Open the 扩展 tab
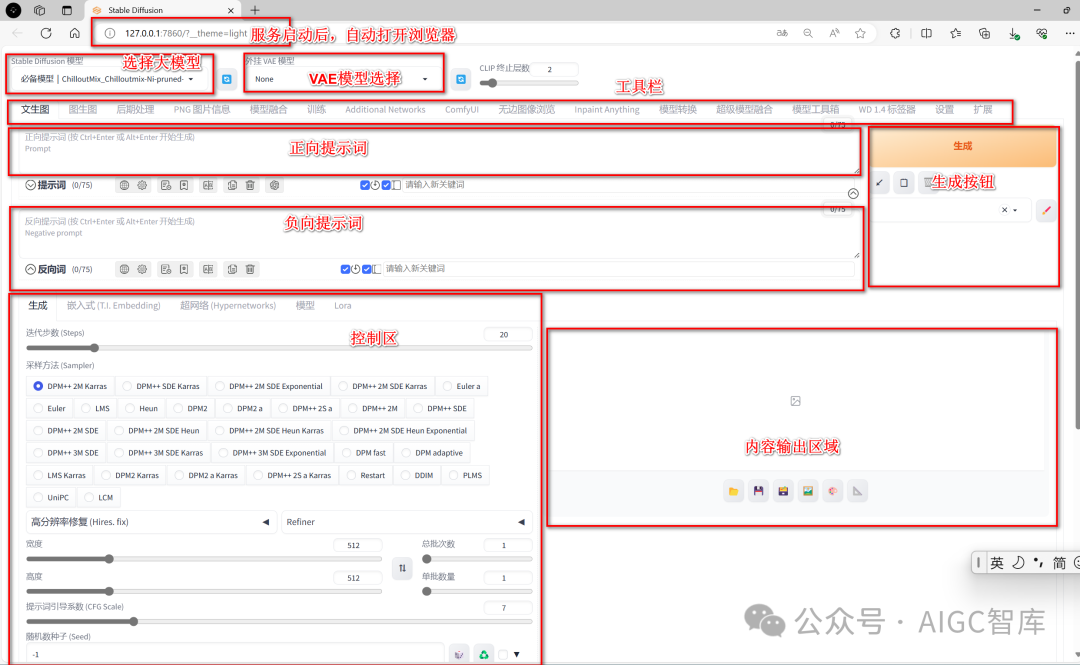The image size is (1080, 665). pos(983,110)
